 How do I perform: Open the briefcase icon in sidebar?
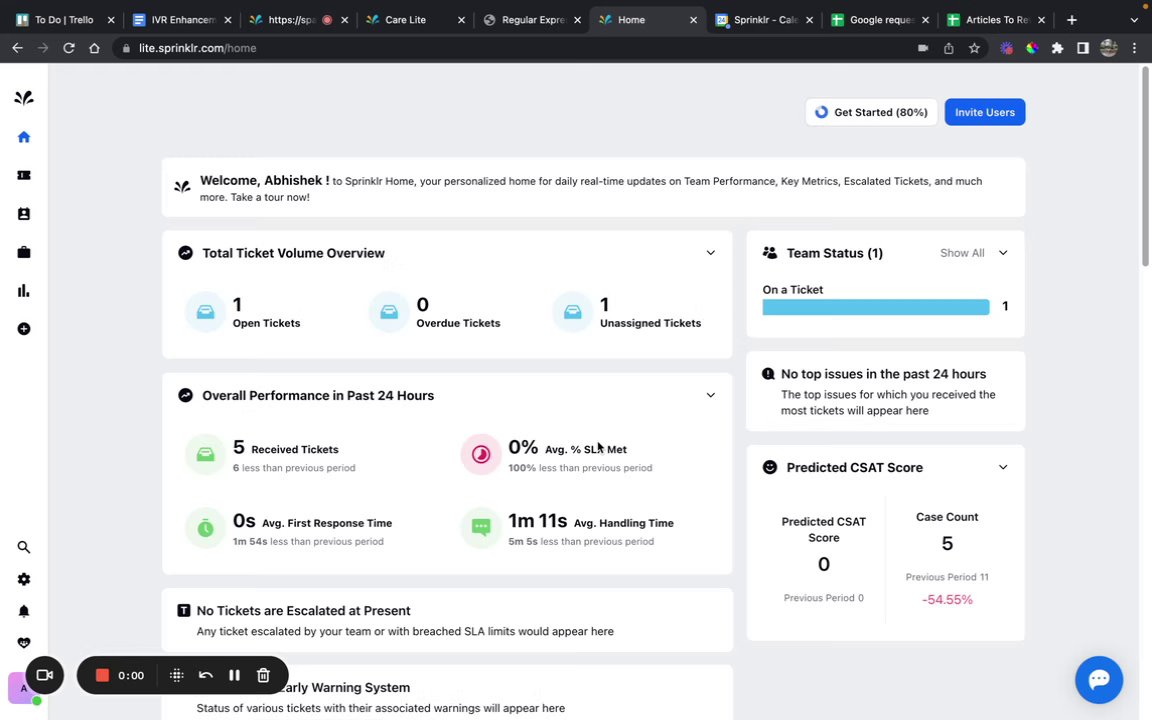point(24,252)
